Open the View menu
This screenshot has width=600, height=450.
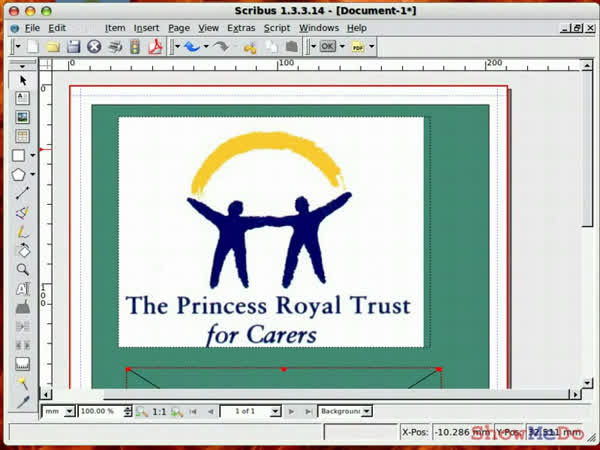tap(208, 28)
